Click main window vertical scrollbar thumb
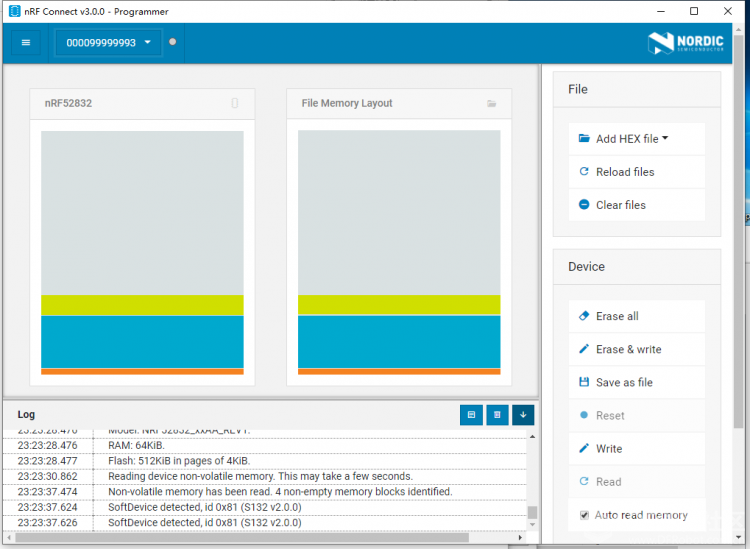 tap(739, 232)
